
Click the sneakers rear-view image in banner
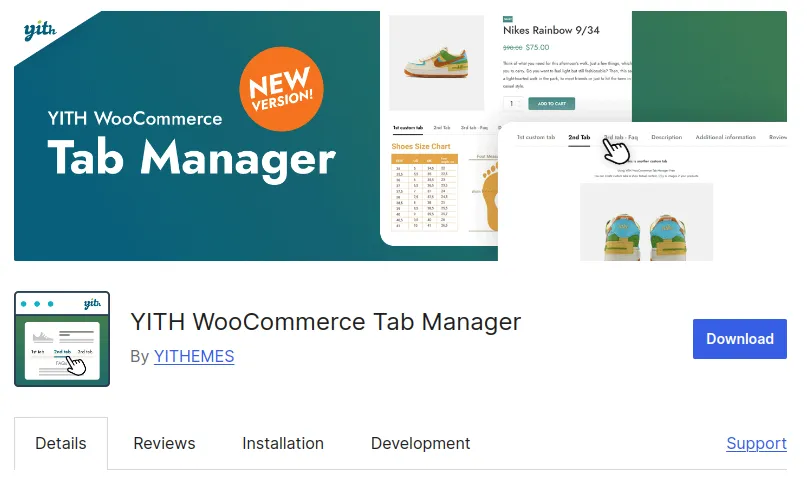point(646,222)
